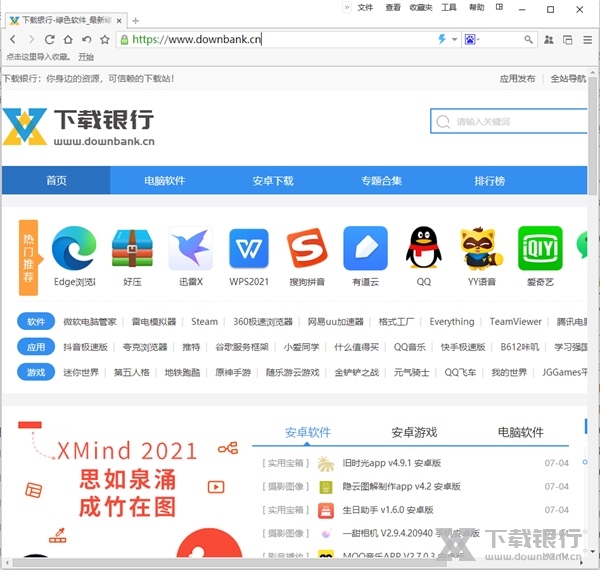600x570 pixels.
Task: Close the 下载银行 browser tab
Action: (x=119, y=21)
